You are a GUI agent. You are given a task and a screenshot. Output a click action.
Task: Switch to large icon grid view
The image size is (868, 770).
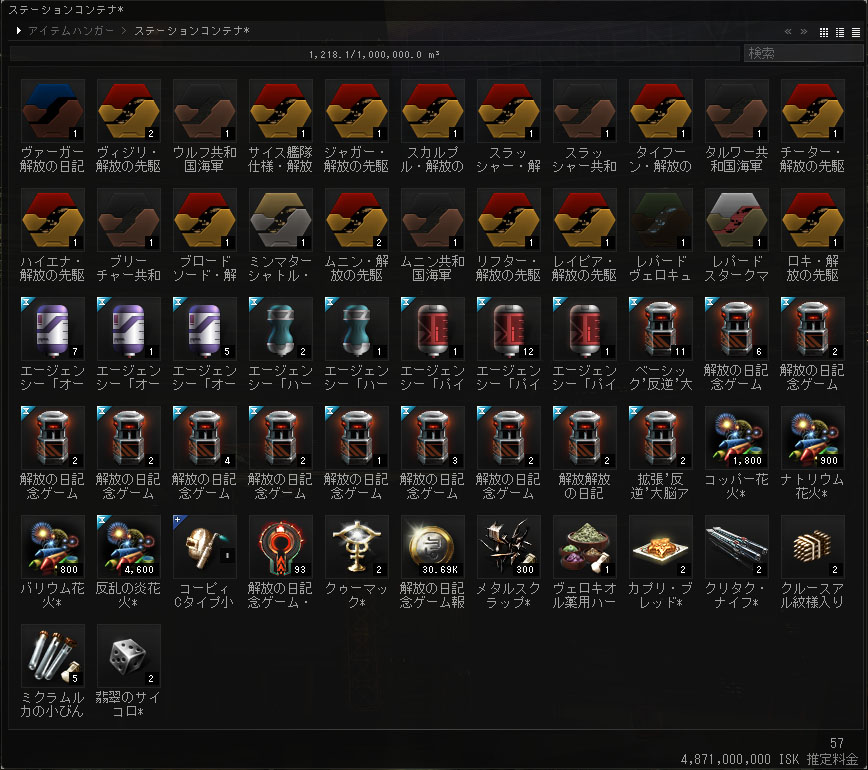[x=824, y=32]
